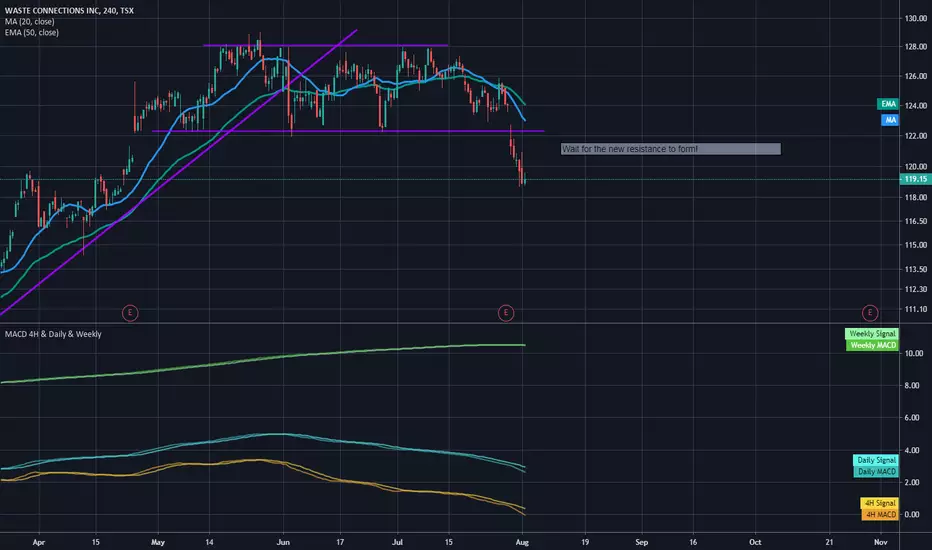Click the earnings marker near late April
This screenshot has height=550, width=932.
130,313
